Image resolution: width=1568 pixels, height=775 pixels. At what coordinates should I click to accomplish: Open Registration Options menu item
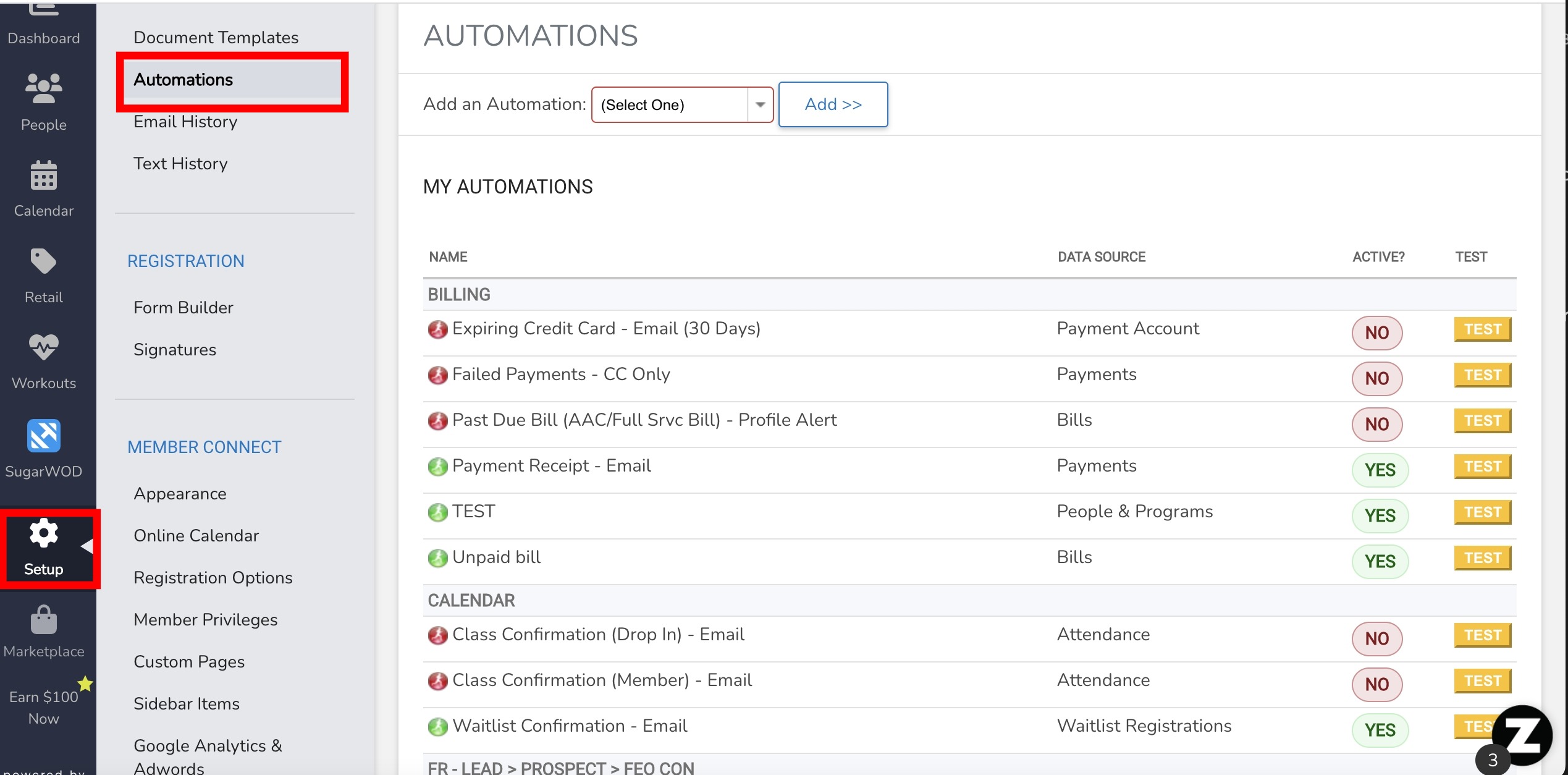tap(213, 577)
